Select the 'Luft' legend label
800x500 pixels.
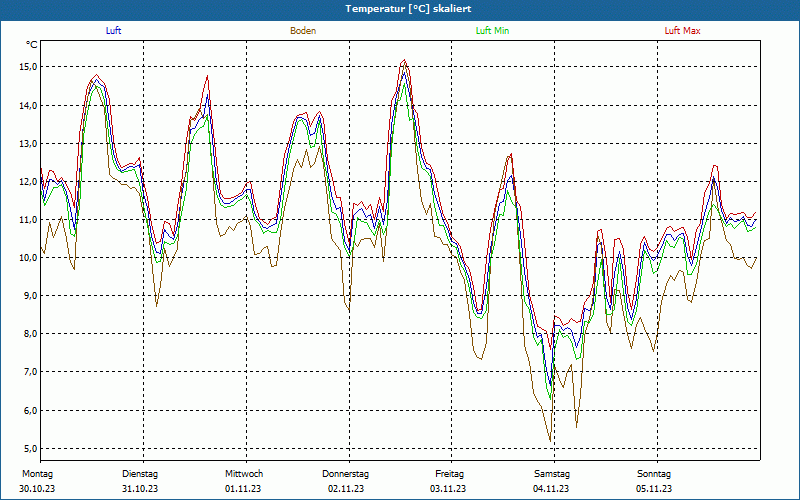tap(114, 31)
